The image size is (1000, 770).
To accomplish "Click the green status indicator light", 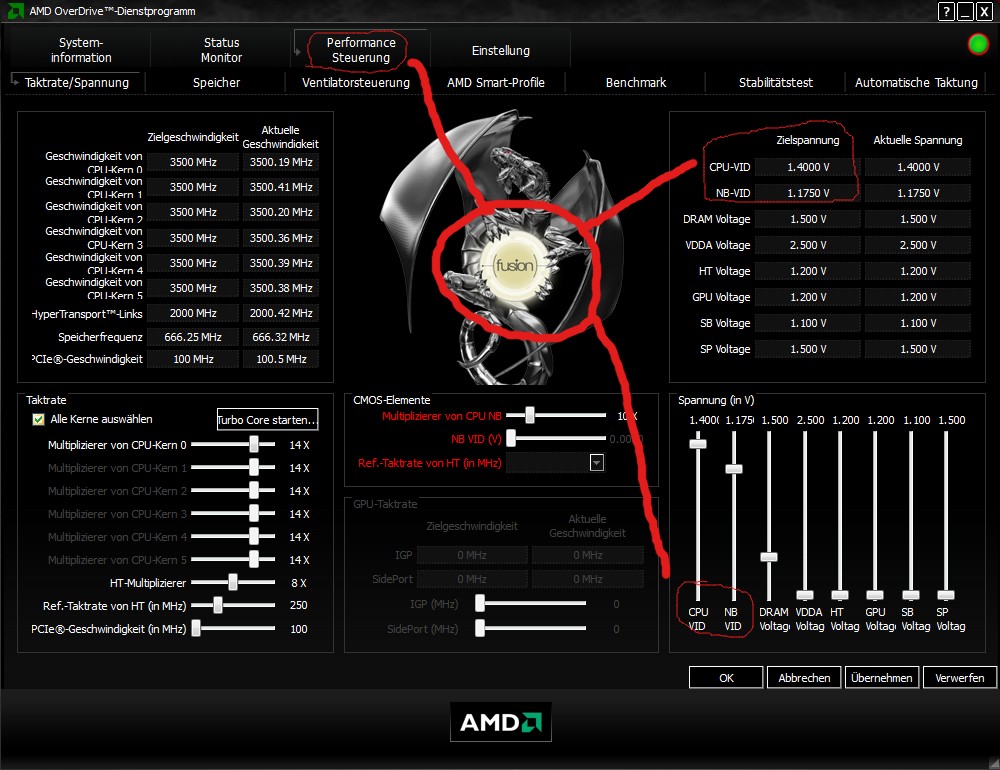I will pyautogui.click(x=978, y=44).
